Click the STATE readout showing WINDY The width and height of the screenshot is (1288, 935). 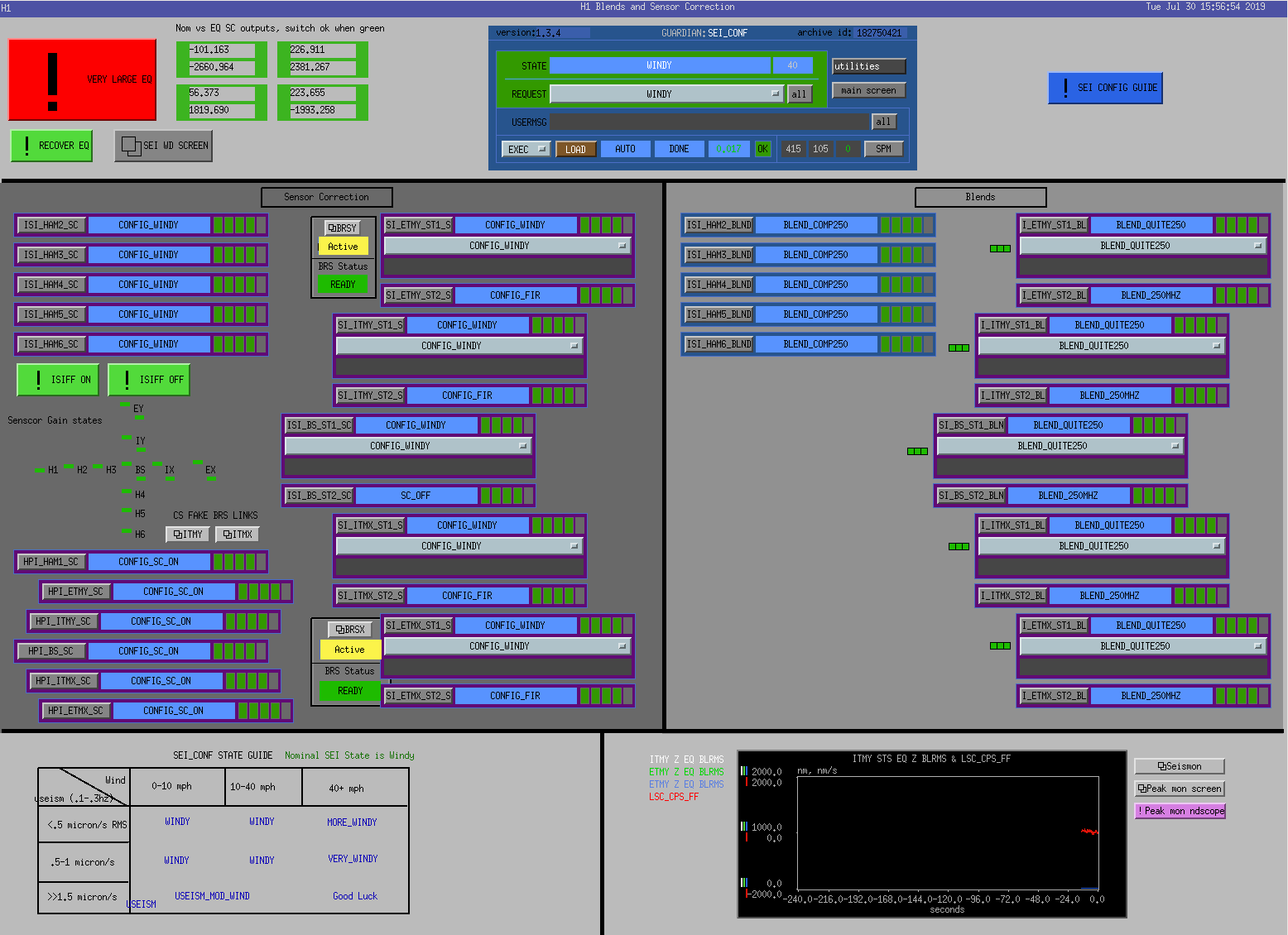660,65
